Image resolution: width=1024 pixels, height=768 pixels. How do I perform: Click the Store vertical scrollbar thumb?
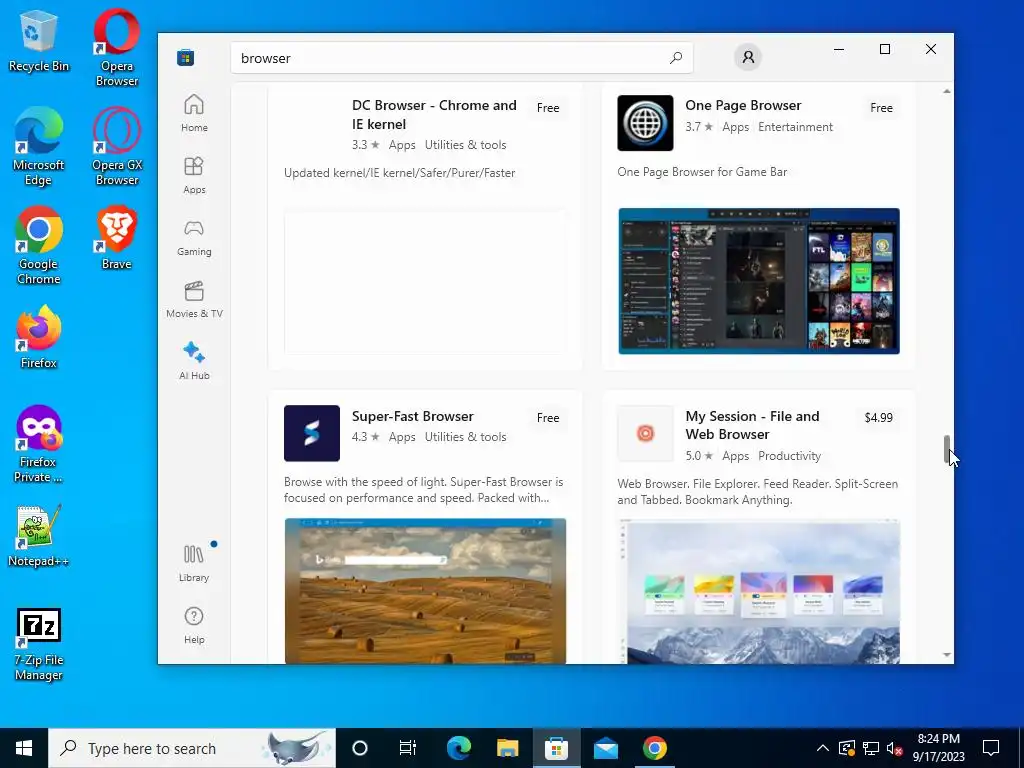tap(946, 450)
